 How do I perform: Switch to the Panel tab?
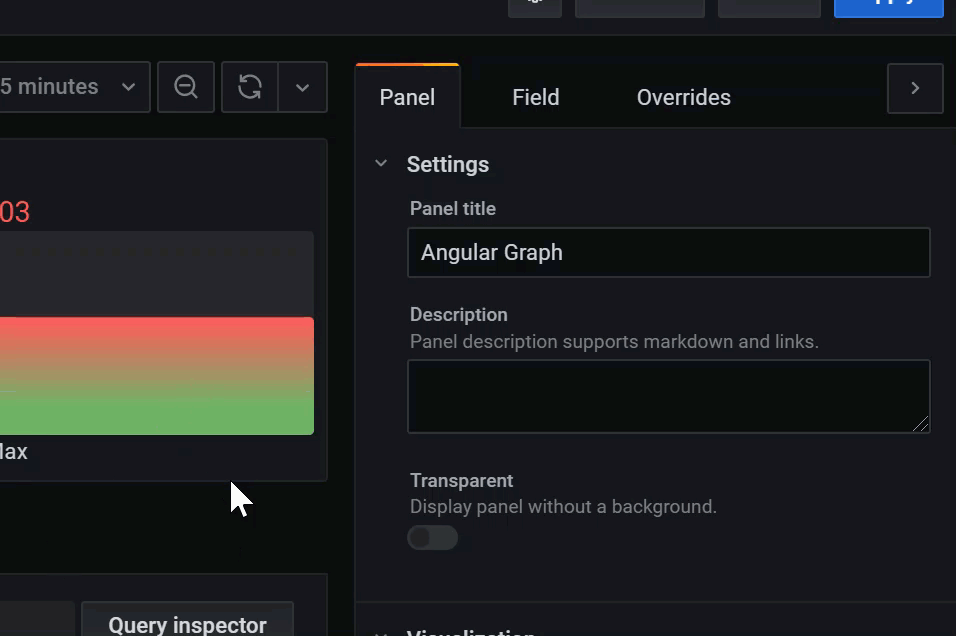tap(407, 97)
